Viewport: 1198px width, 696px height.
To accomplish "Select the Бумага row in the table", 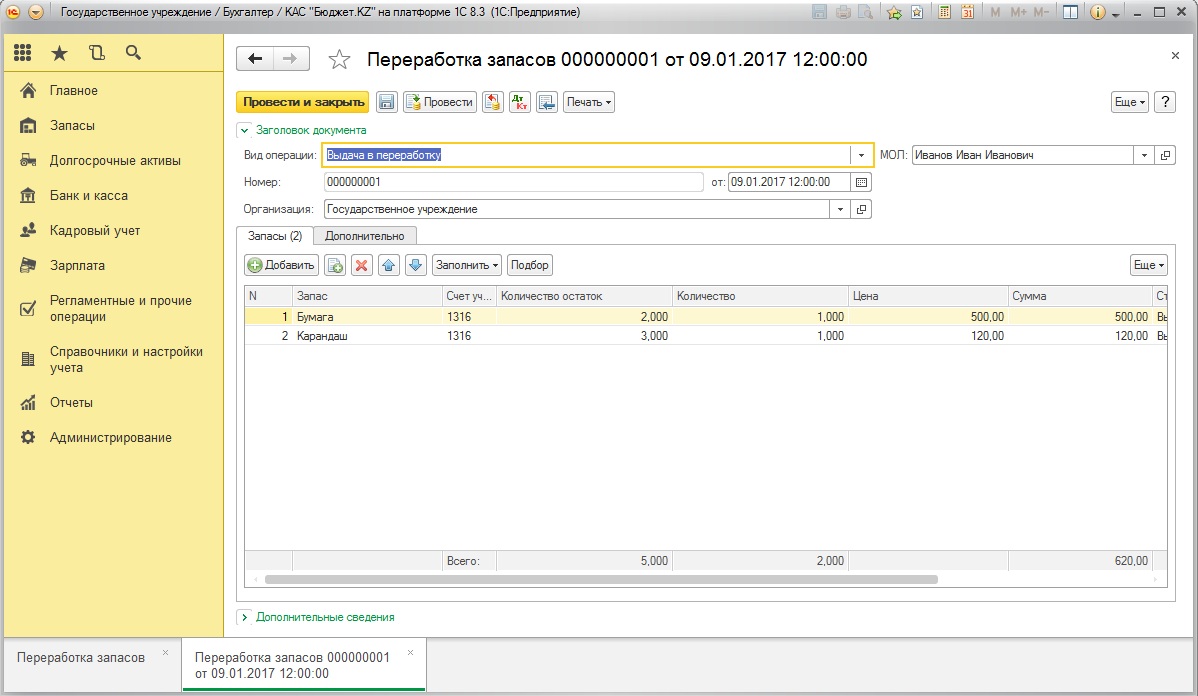I will point(705,316).
